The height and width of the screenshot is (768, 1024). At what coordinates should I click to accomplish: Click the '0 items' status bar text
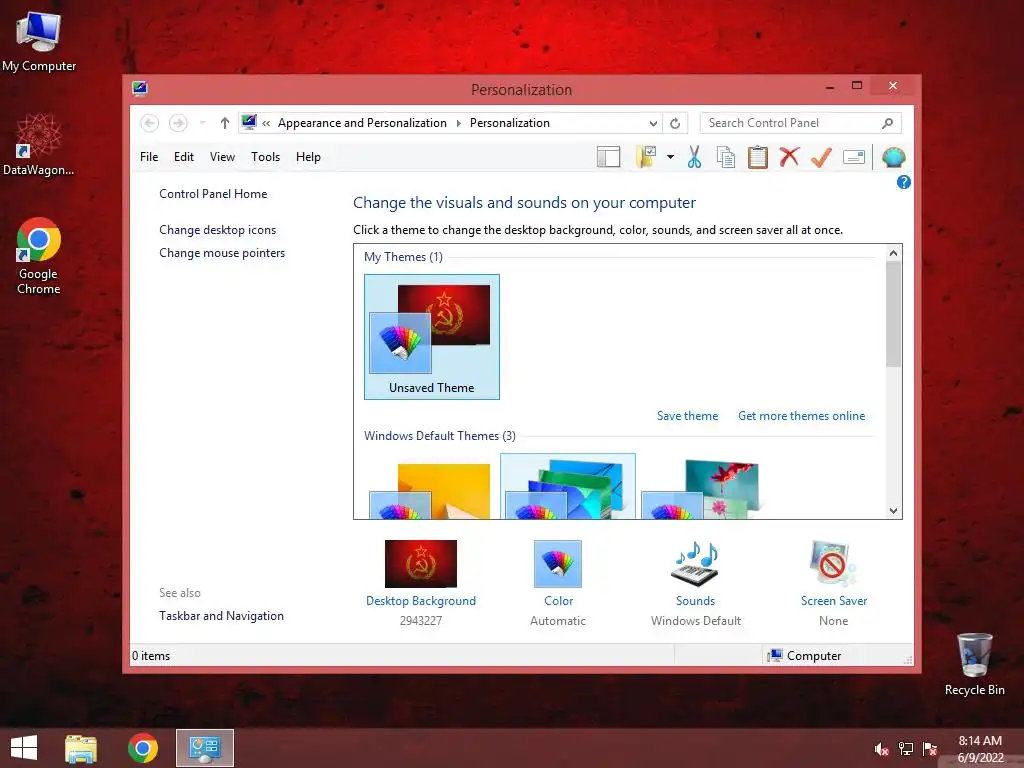(x=151, y=656)
